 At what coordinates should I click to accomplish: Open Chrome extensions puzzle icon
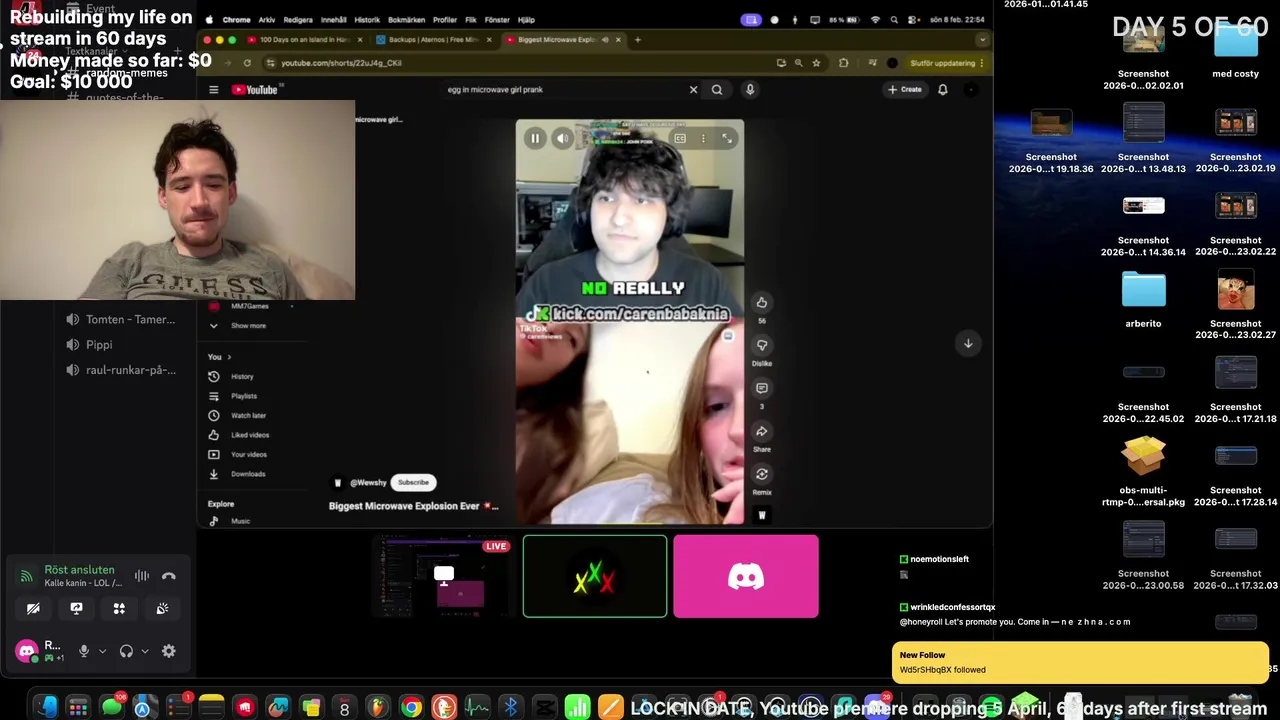tap(844, 63)
